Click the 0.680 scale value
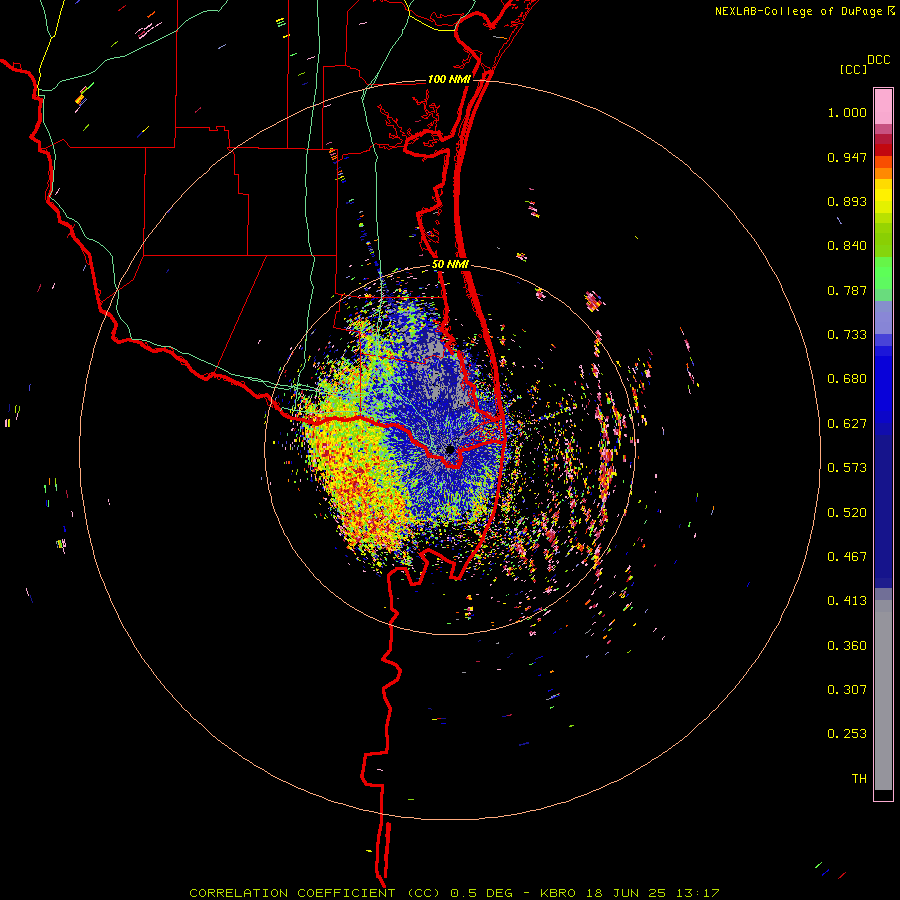 (847, 379)
